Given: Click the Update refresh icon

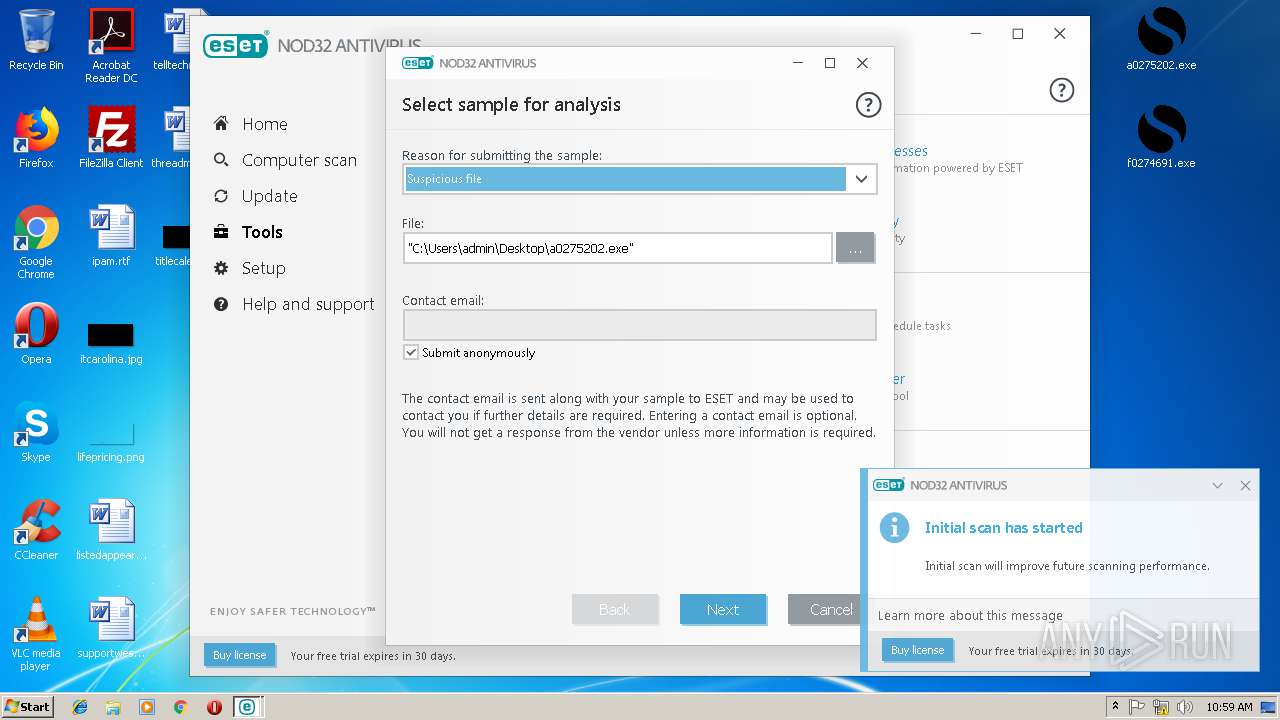Looking at the screenshot, I should click(221, 196).
